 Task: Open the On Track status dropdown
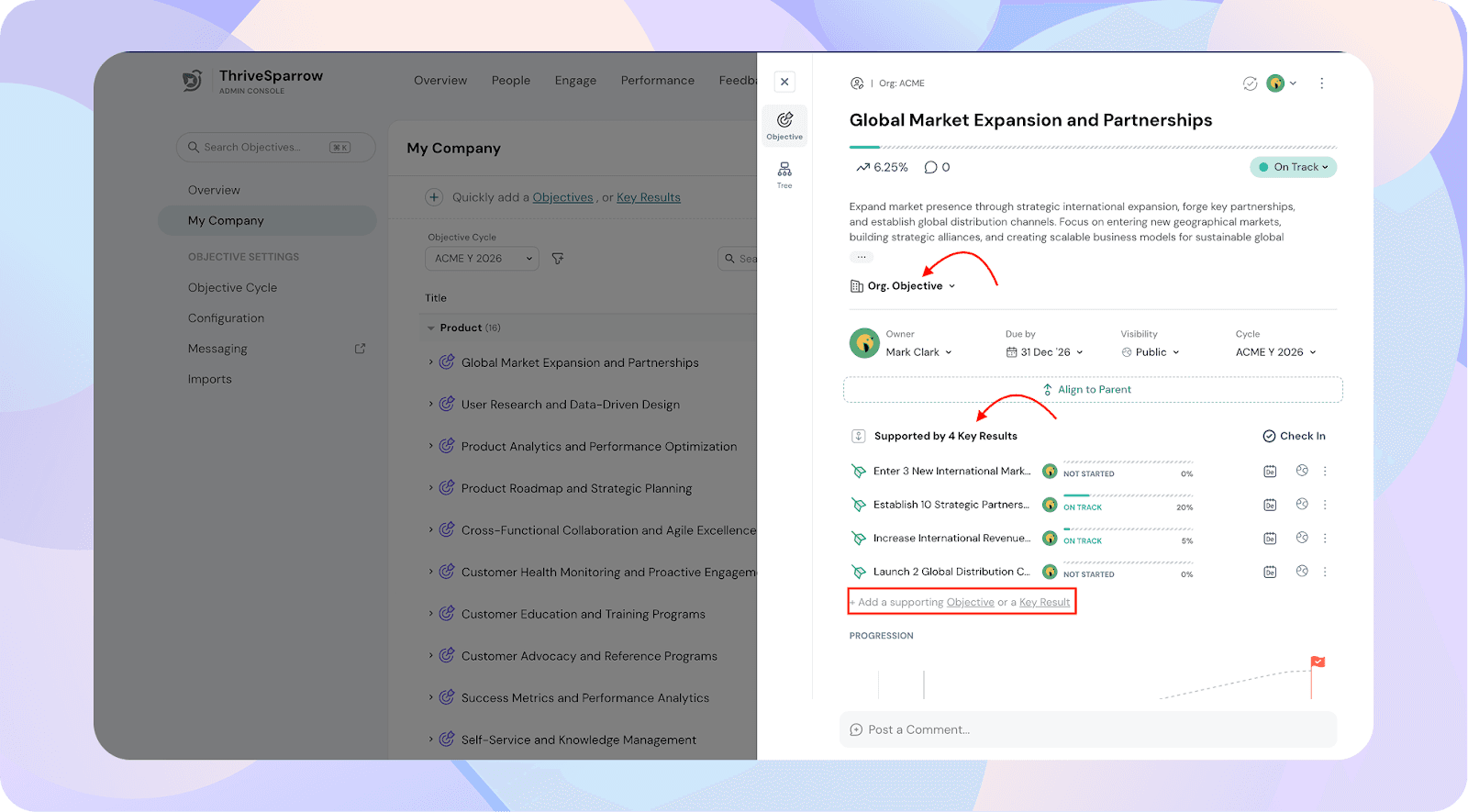(1293, 167)
